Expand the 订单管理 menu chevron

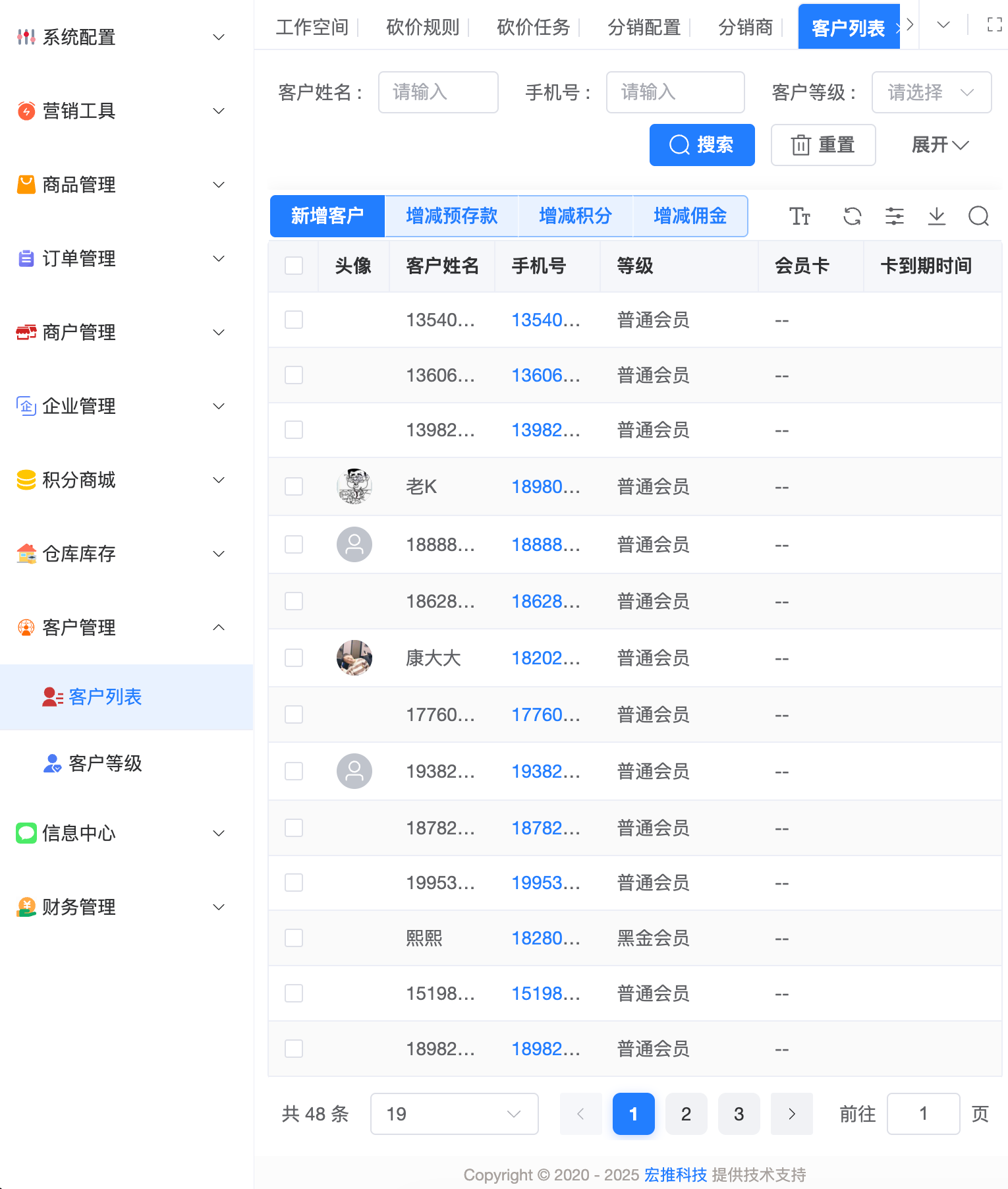[219, 258]
